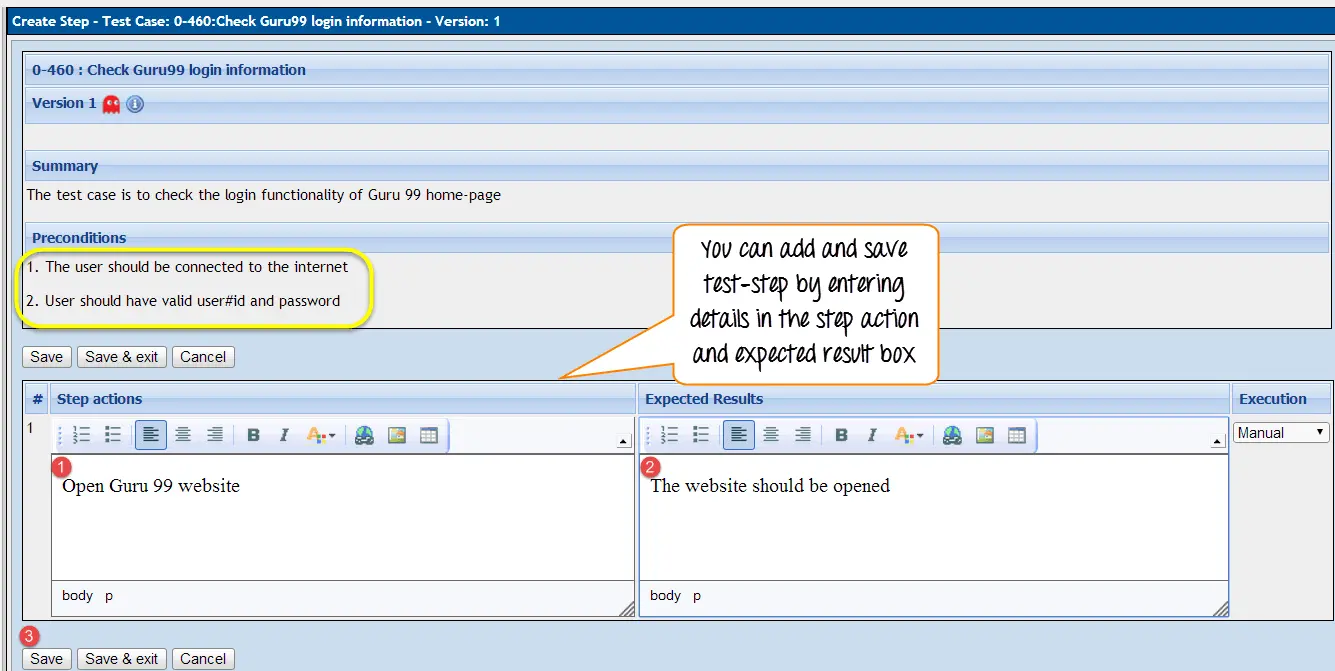Click the bottom Save button

47,659
